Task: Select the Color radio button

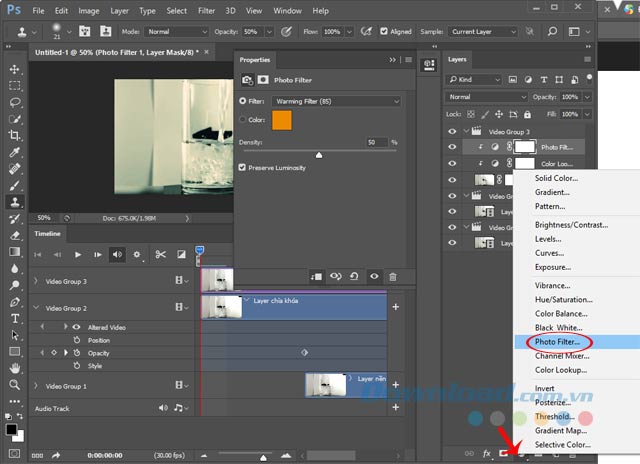Action: pyautogui.click(x=243, y=119)
